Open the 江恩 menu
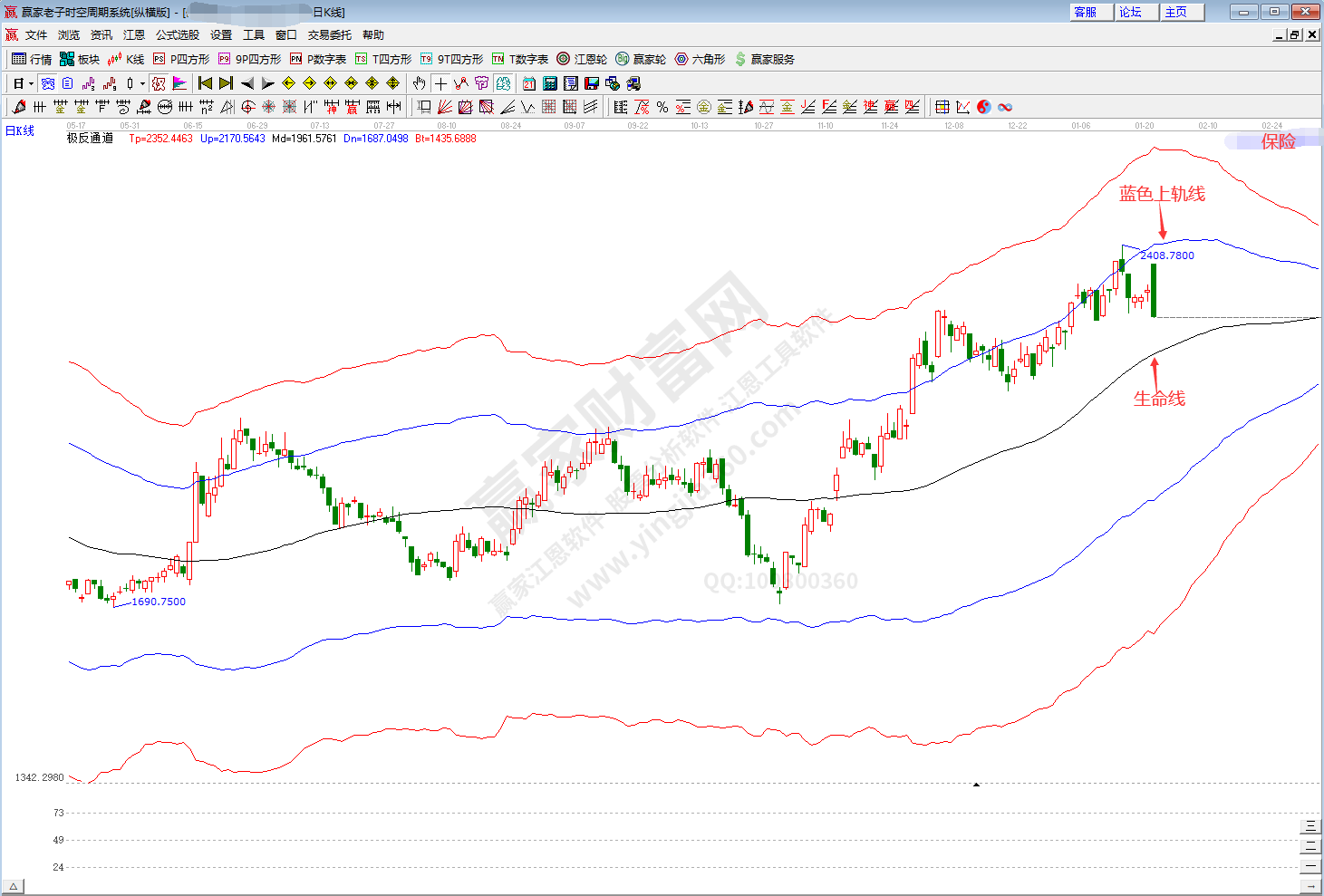 (x=134, y=34)
